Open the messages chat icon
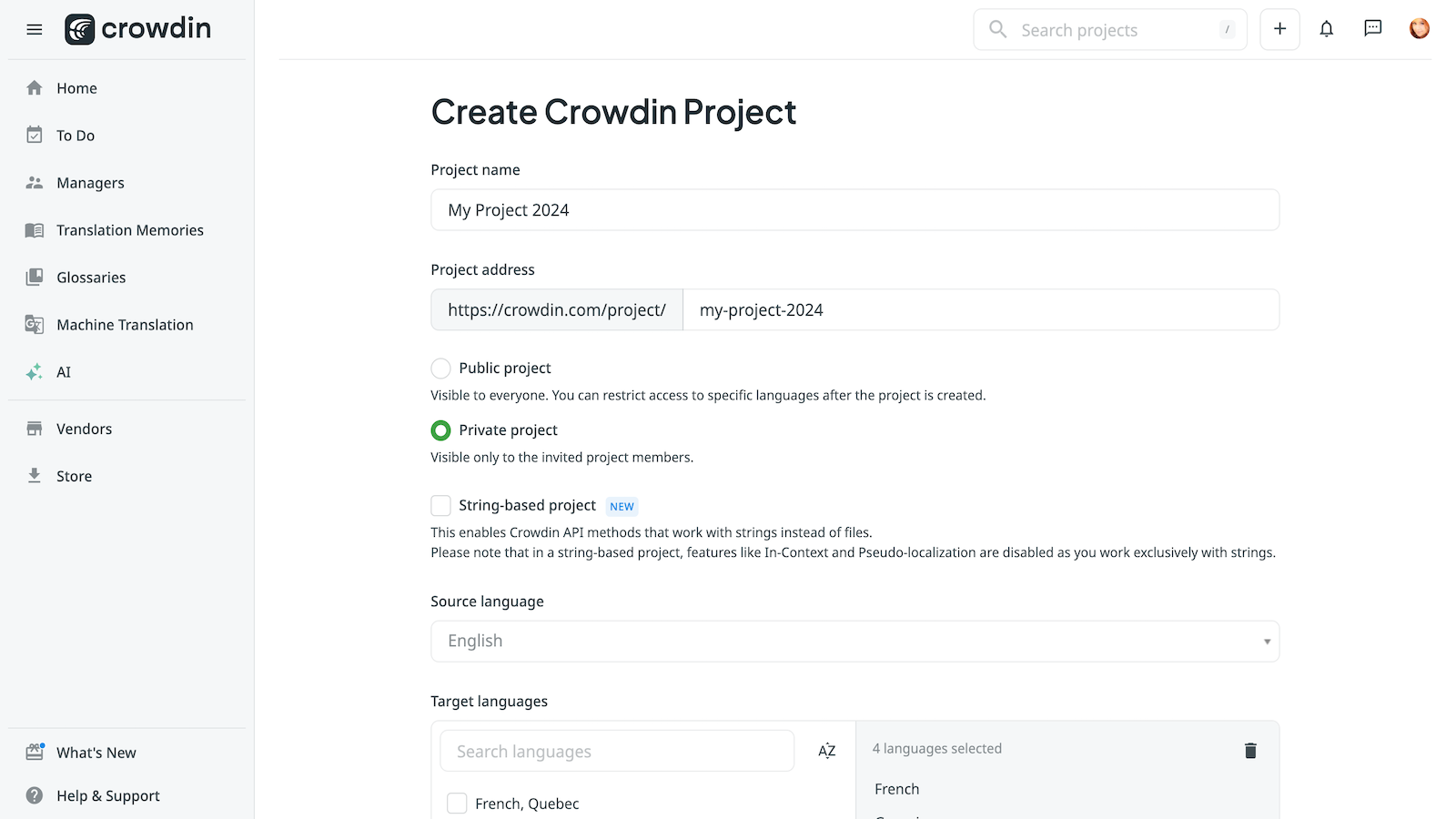The image size is (1456, 819). point(1373,29)
